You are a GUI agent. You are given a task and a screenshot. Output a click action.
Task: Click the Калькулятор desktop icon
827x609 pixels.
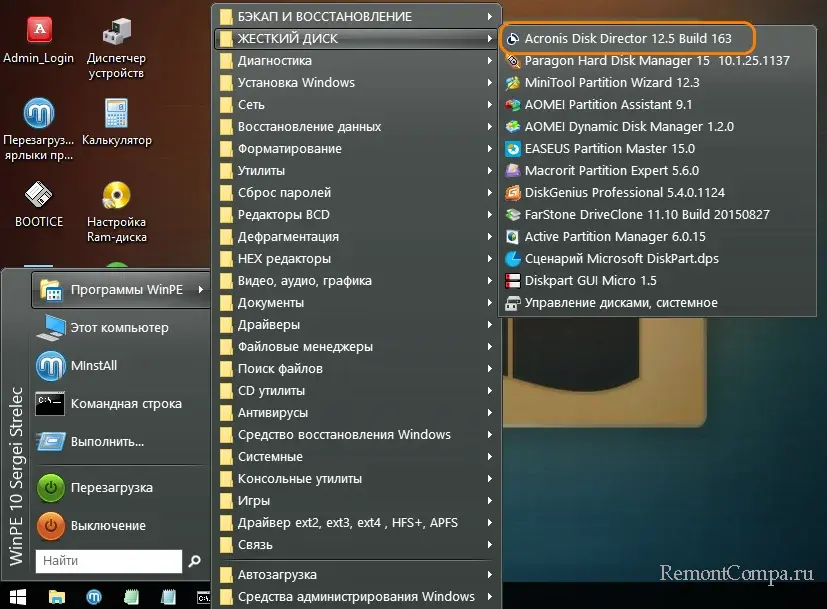point(117,122)
